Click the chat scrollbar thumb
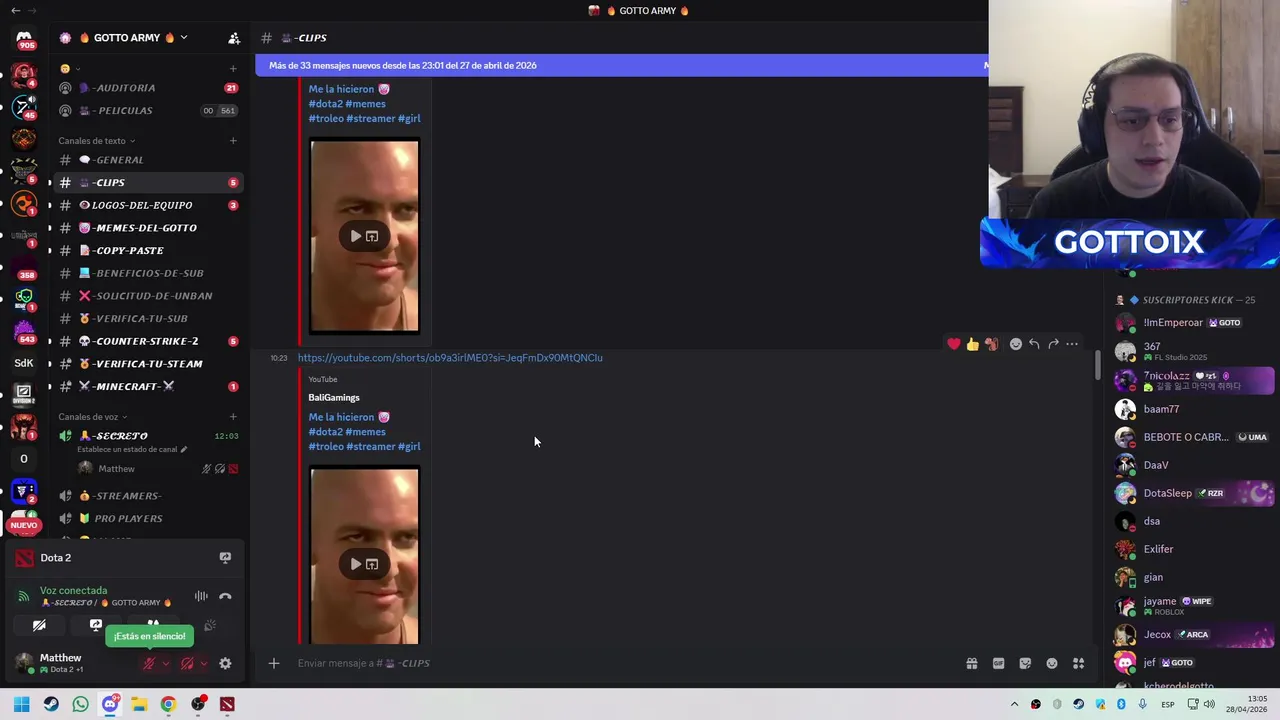 tap(1096, 364)
